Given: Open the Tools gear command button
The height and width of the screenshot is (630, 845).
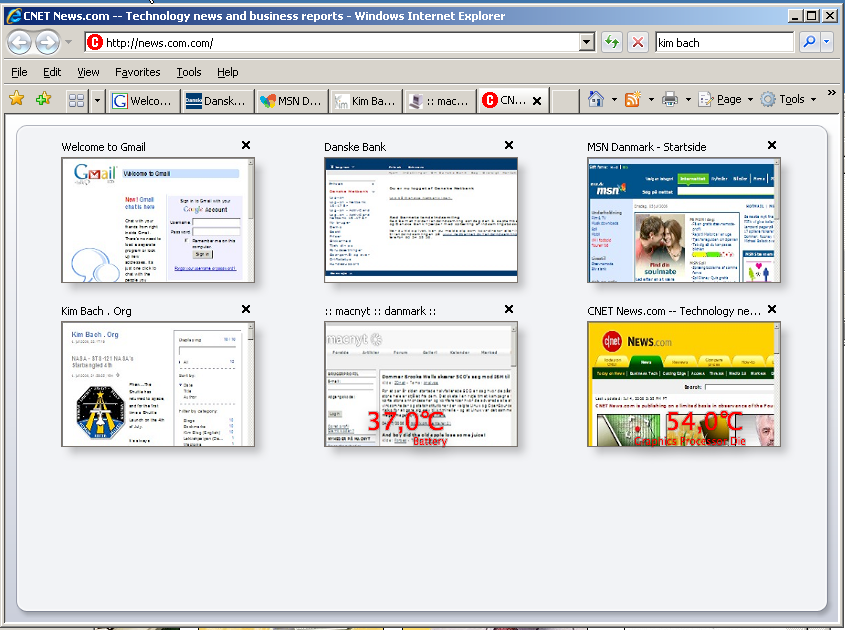Looking at the screenshot, I should (x=788, y=99).
